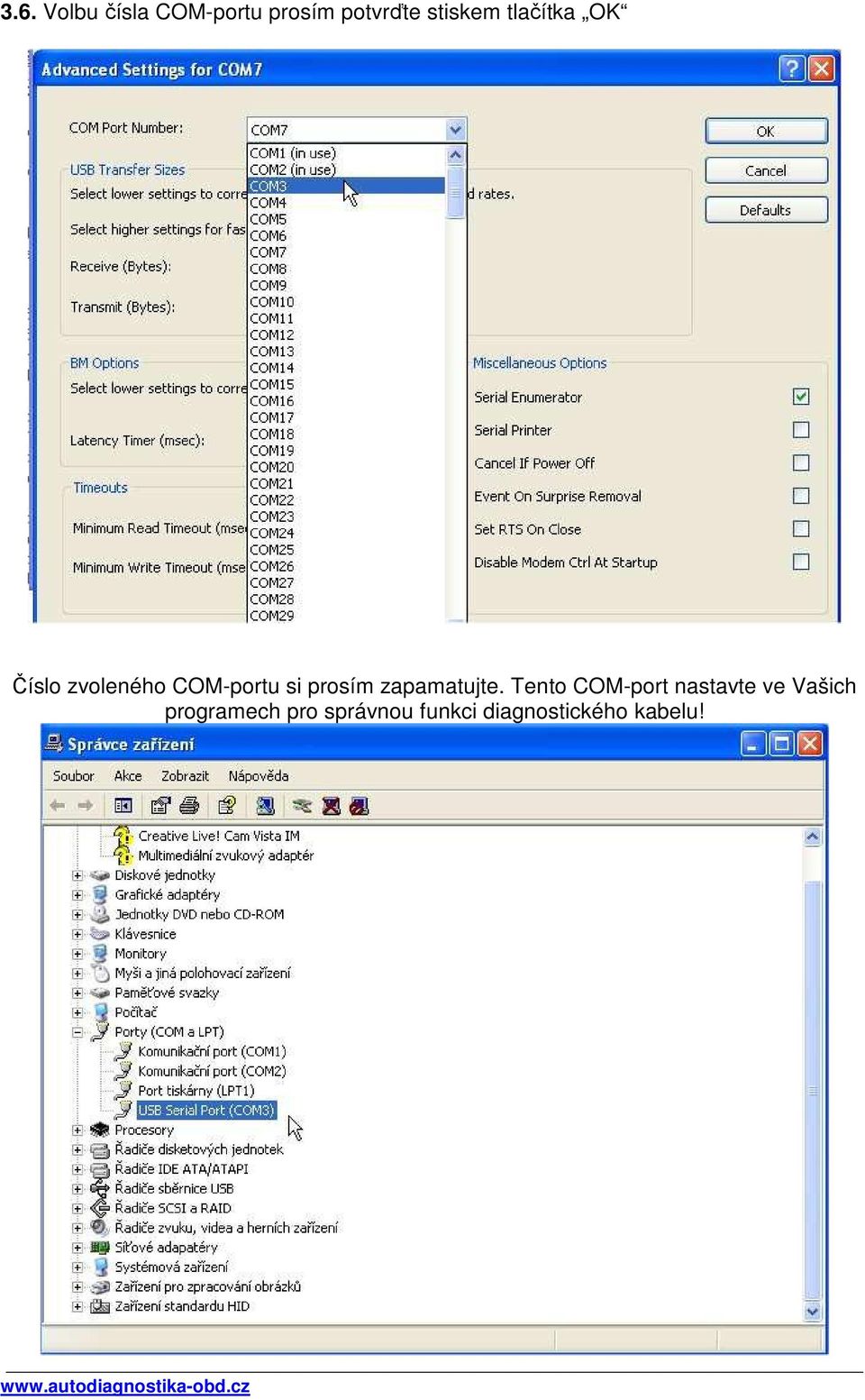Click the Monitory monitor icon
Screen dimensions: 865x1400
[x=100, y=953]
